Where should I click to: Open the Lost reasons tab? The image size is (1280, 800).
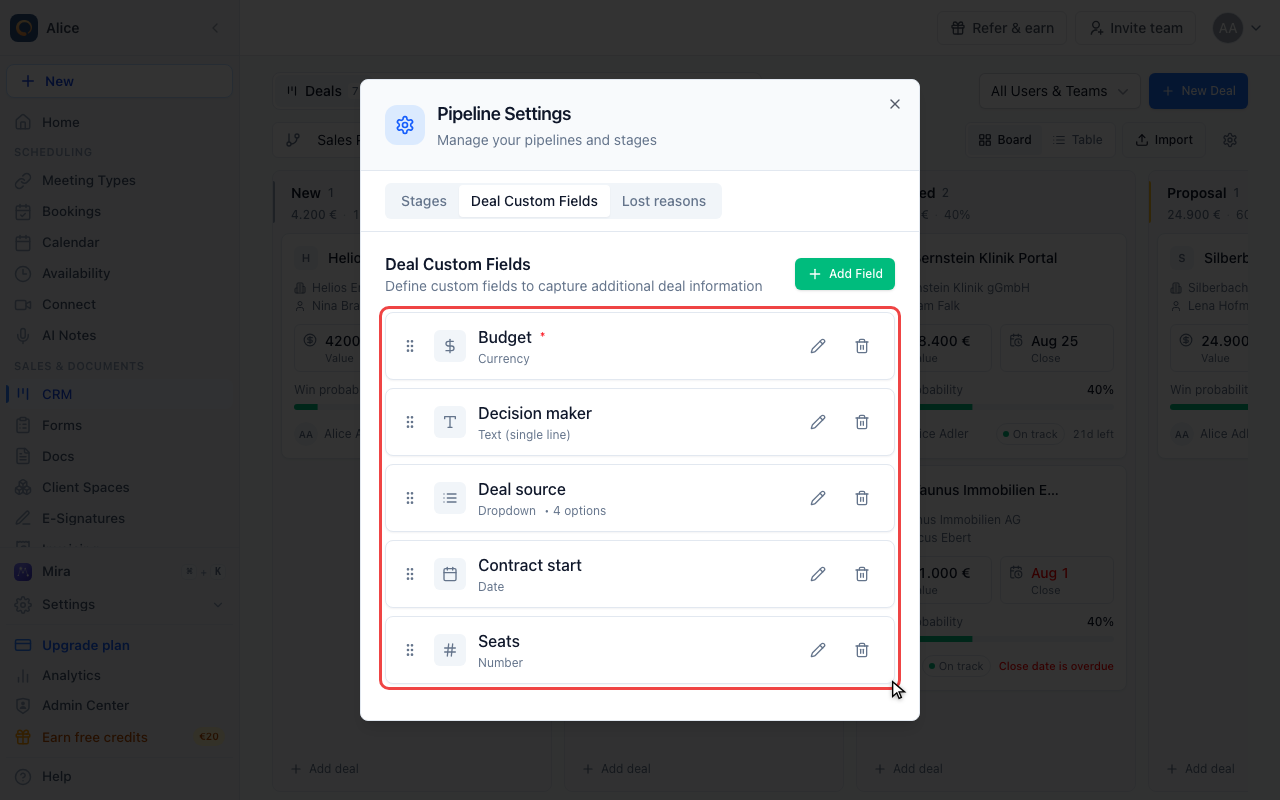[x=664, y=201]
